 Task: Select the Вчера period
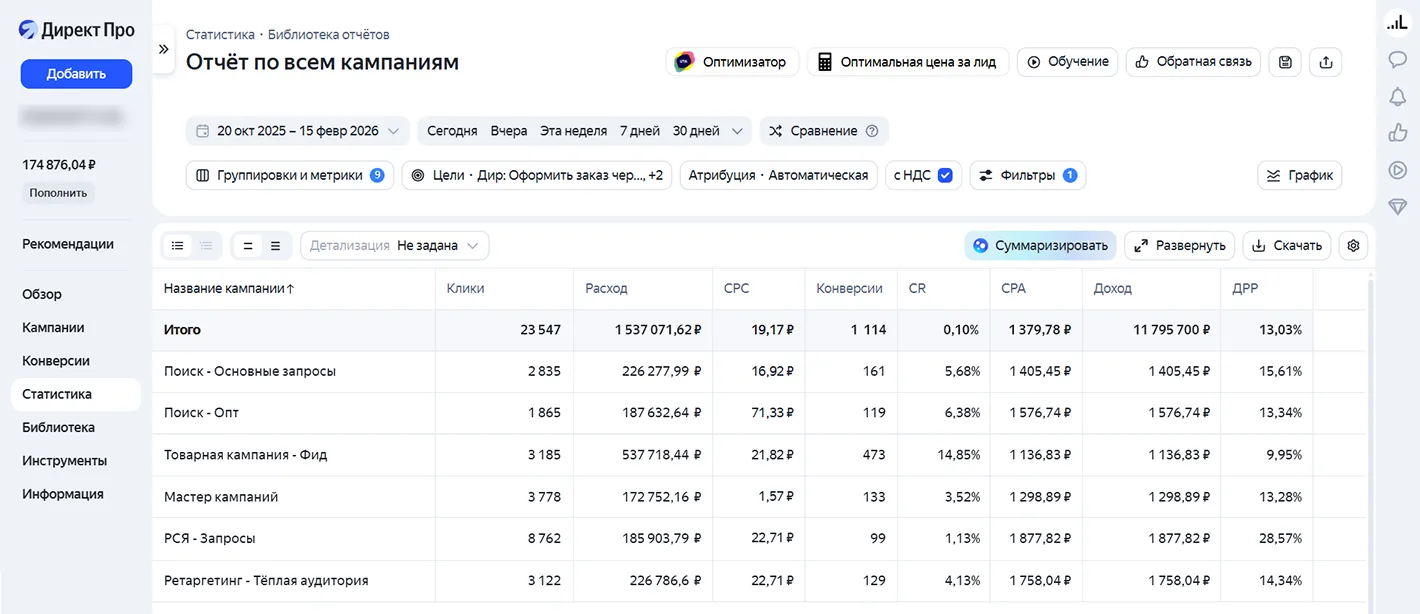click(x=509, y=131)
